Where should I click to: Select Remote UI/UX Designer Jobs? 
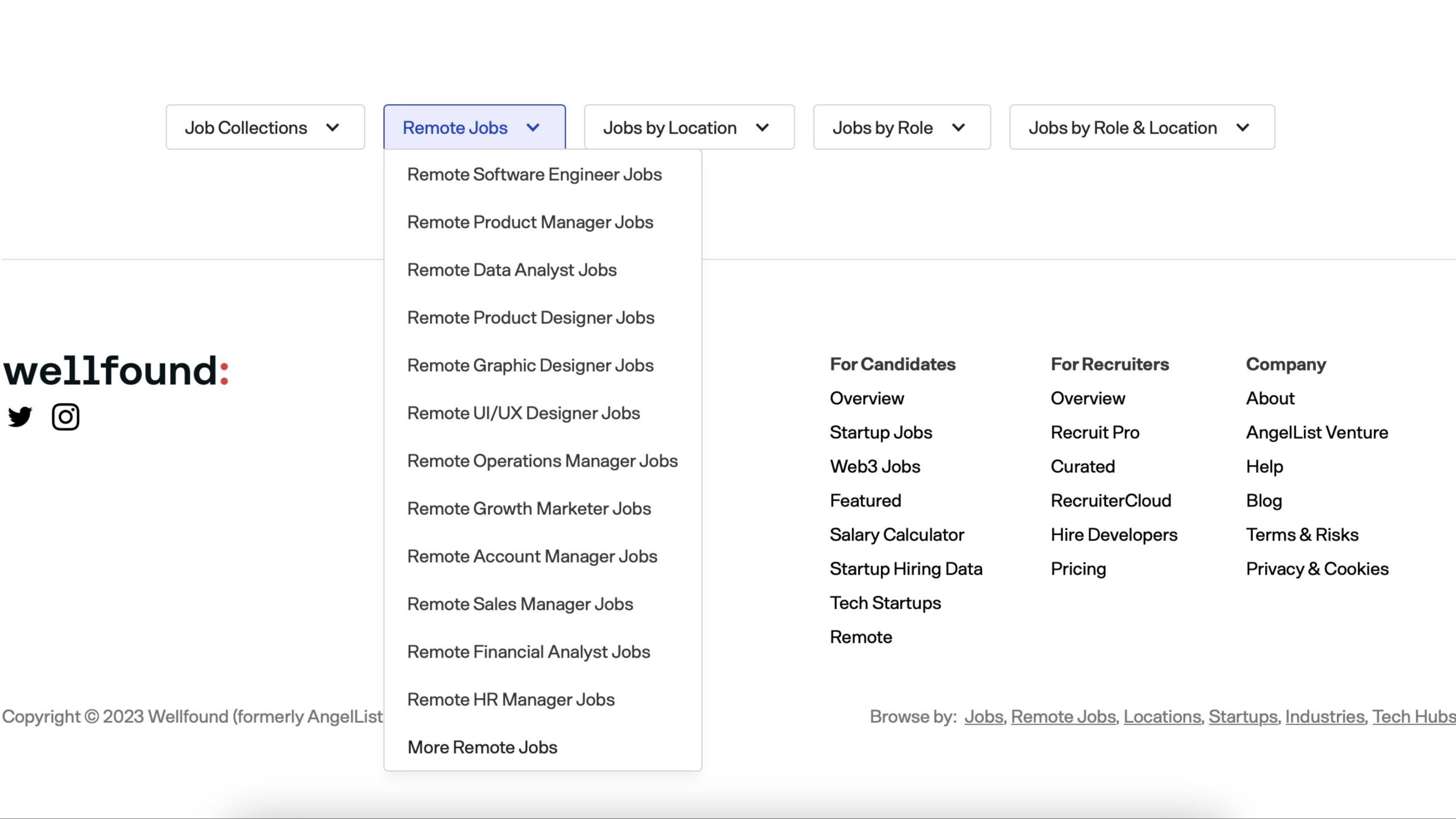pyautogui.click(x=524, y=413)
